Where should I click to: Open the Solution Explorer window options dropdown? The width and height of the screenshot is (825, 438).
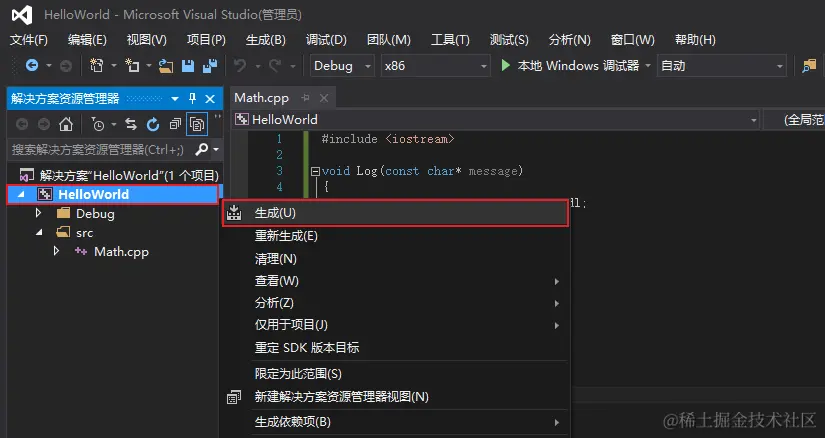click(175, 98)
